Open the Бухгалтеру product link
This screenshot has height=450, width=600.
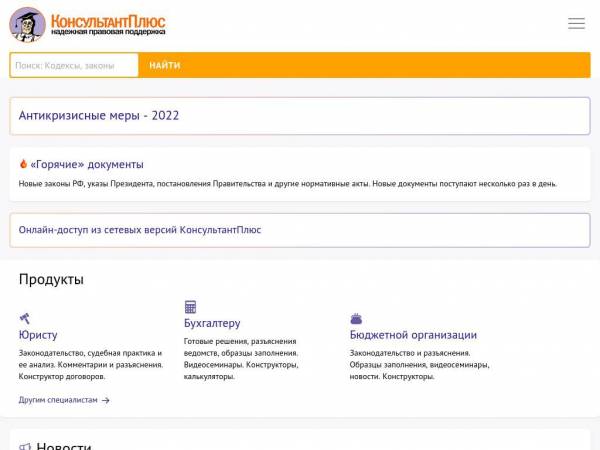212,323
